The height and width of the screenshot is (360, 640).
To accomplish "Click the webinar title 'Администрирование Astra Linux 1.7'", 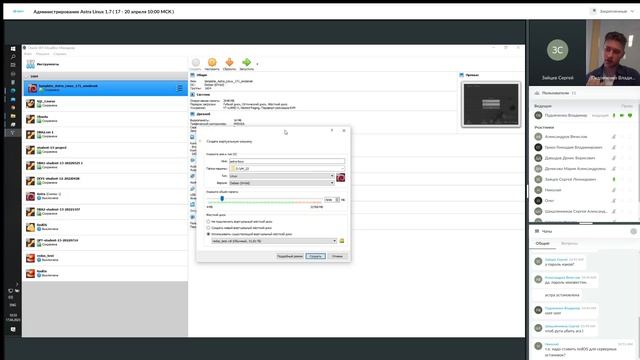I will [x=104, y=11].
